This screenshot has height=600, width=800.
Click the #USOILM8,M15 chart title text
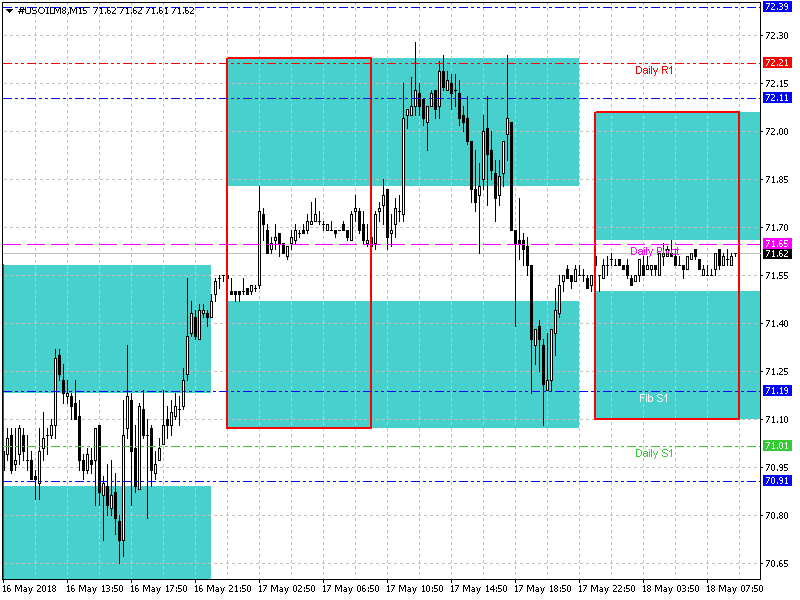(x=50, y=10)
